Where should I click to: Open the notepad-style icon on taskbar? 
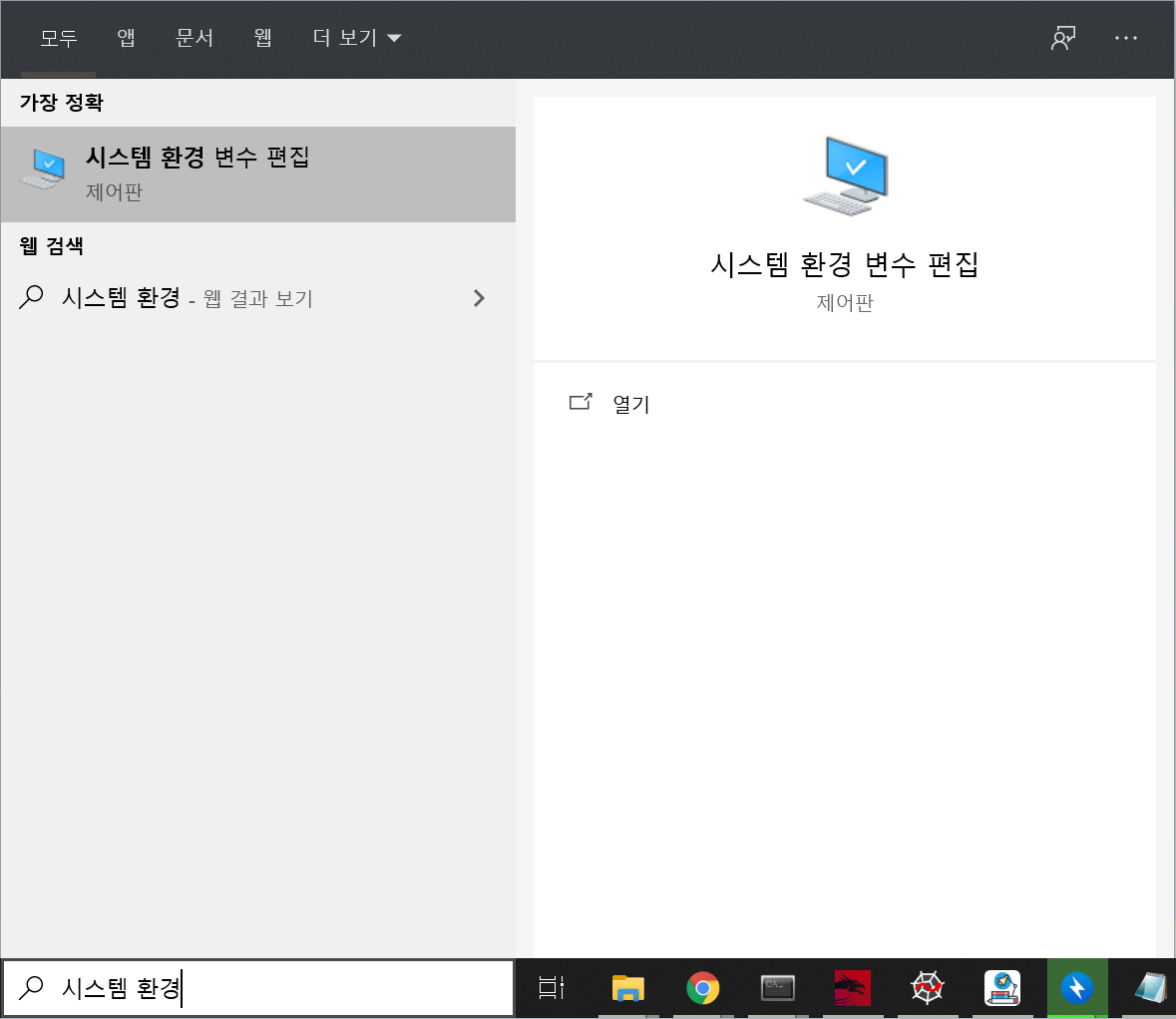pos(1151,988)
